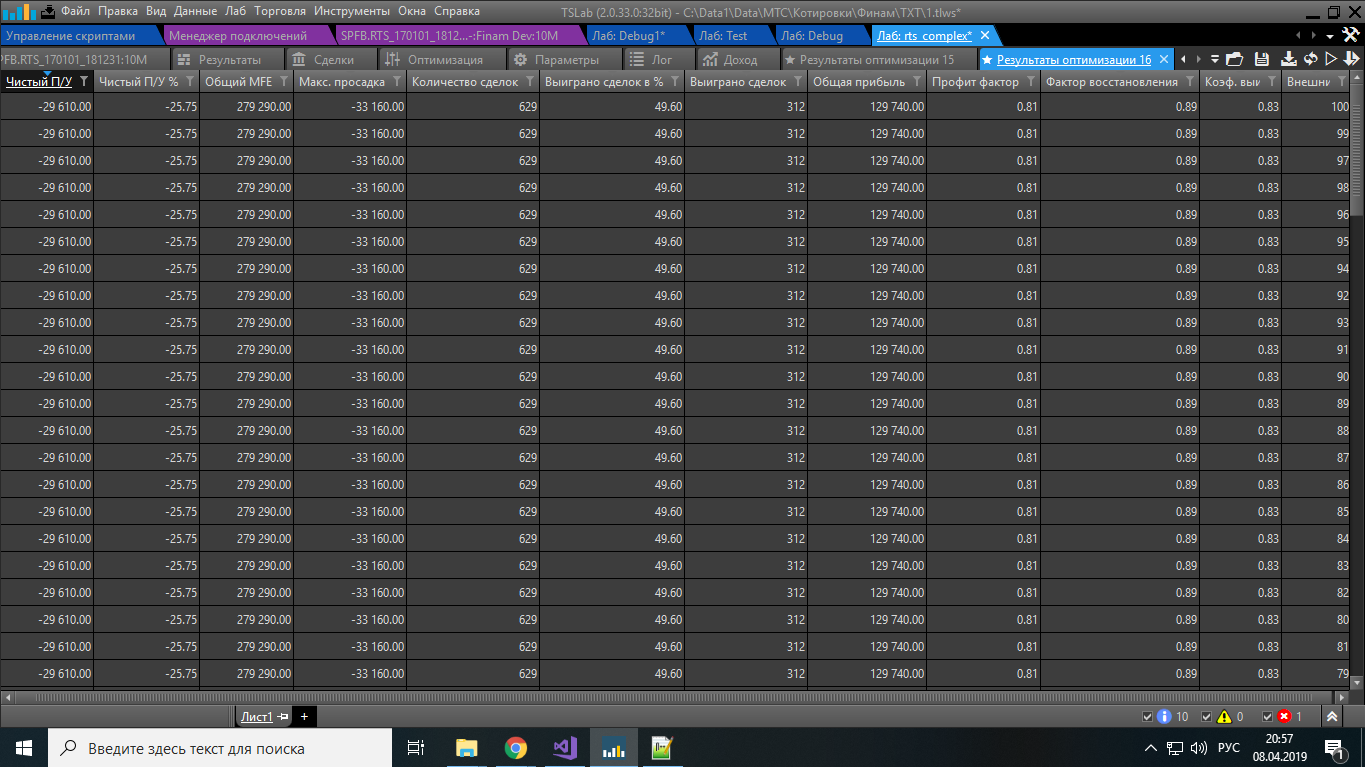The image size is (1365, 767).
Task: Open Task View on the taskbar
Action: [417, 747]
